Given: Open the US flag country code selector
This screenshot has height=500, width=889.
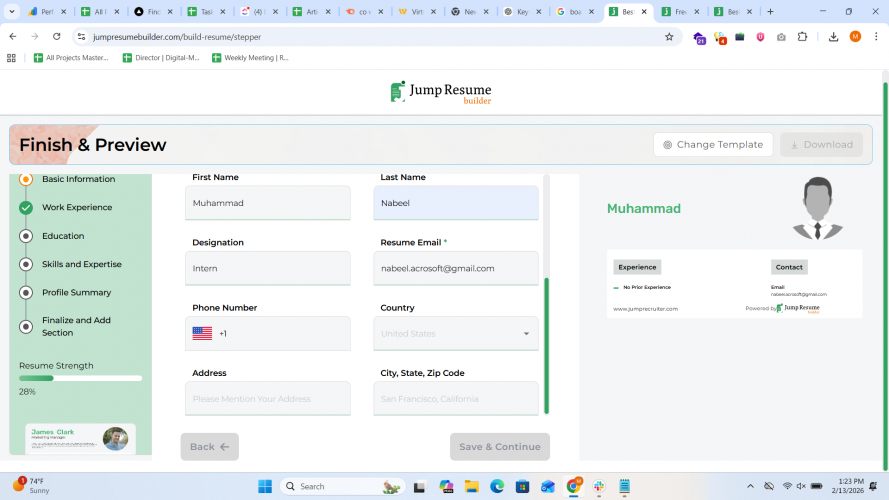Looking at the screenshot, I should click(202, 333).
